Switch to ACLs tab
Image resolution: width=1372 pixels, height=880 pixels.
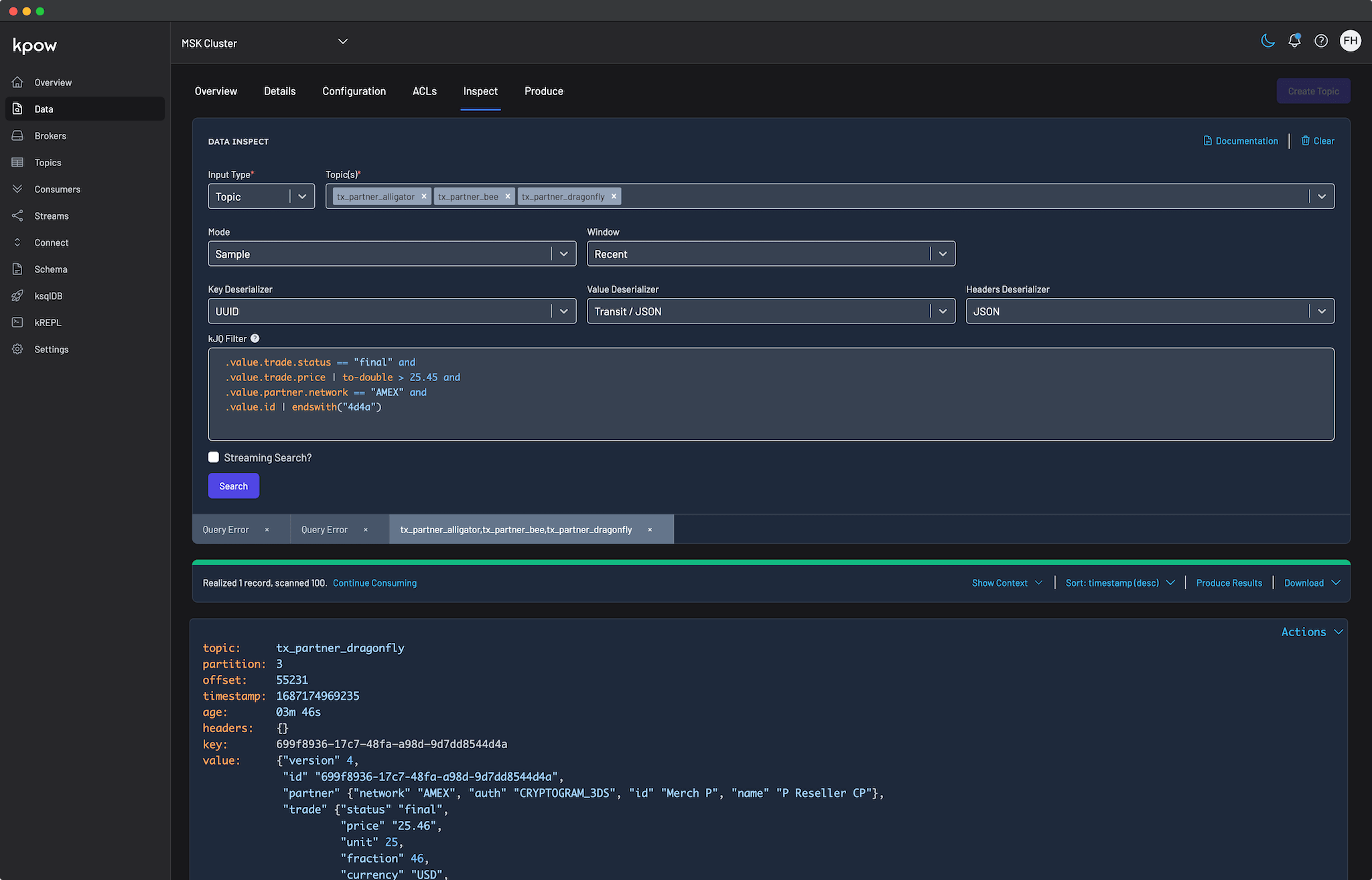[424, 90]
